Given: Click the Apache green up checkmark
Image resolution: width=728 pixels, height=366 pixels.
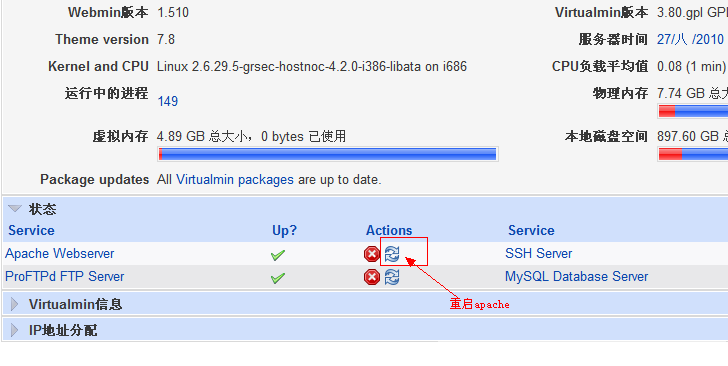Looking at the screenshot, I should click(278, 255).
